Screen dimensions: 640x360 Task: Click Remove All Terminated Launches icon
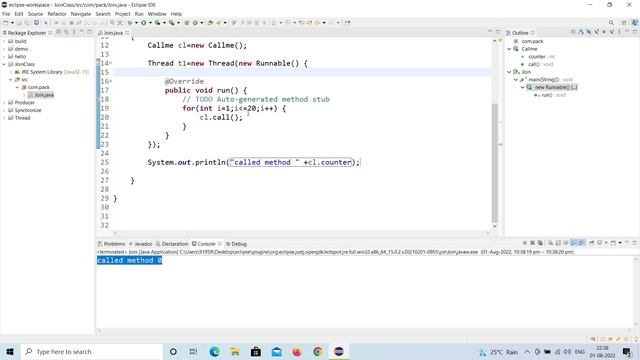540,243
